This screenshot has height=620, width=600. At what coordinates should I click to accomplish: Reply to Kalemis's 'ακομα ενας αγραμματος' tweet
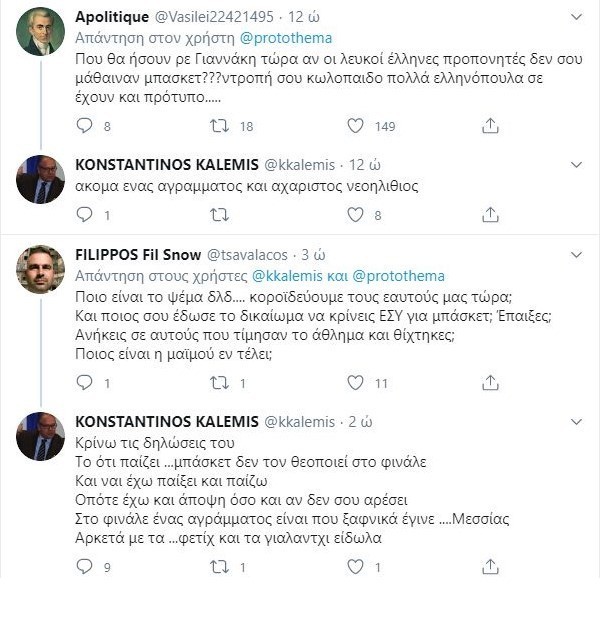pyautogui.click(x=85, y=214)
